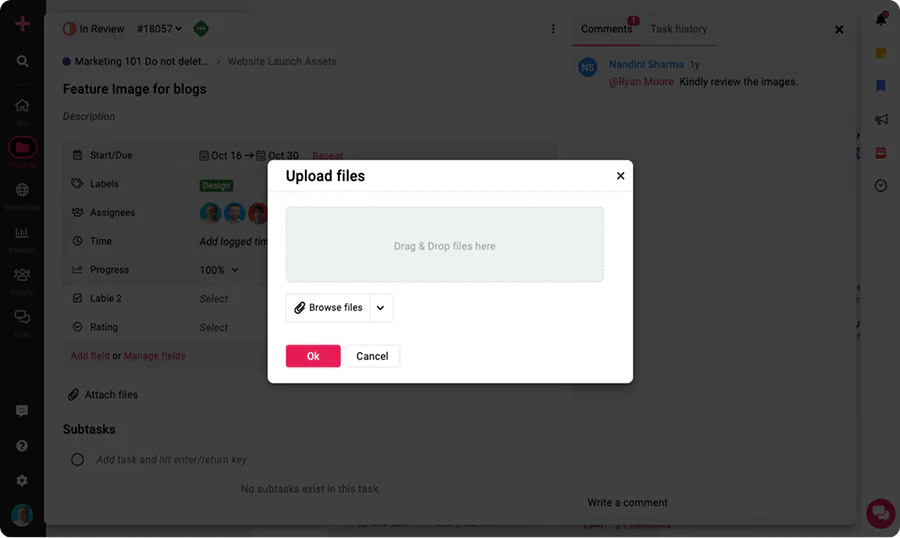This screenshot has height=538, width=900.
Task: Open the live chat bubble at bottom right
Action: point(881,513)
